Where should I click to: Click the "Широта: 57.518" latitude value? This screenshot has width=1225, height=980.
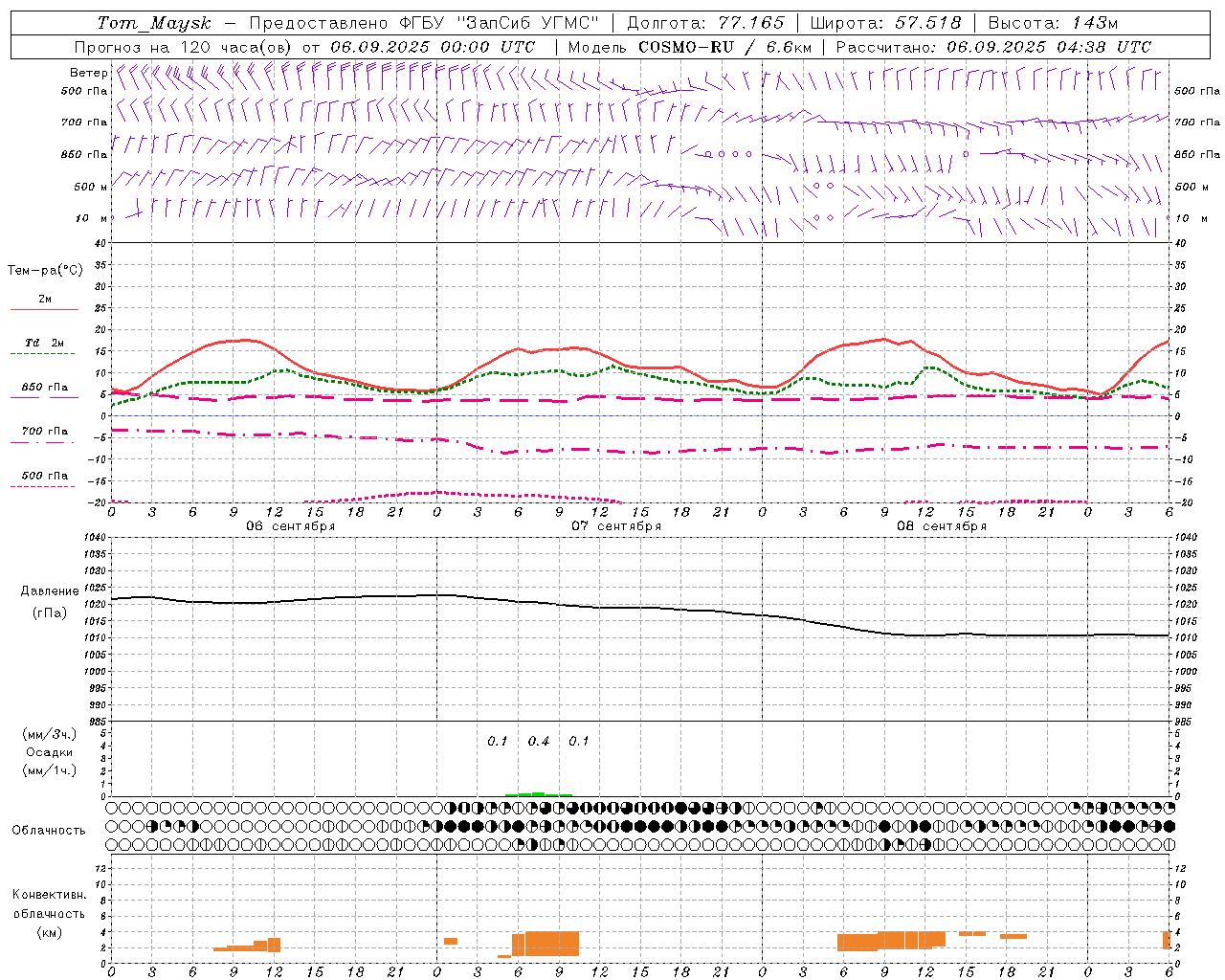pyautogui.click(x=885, y=23)
